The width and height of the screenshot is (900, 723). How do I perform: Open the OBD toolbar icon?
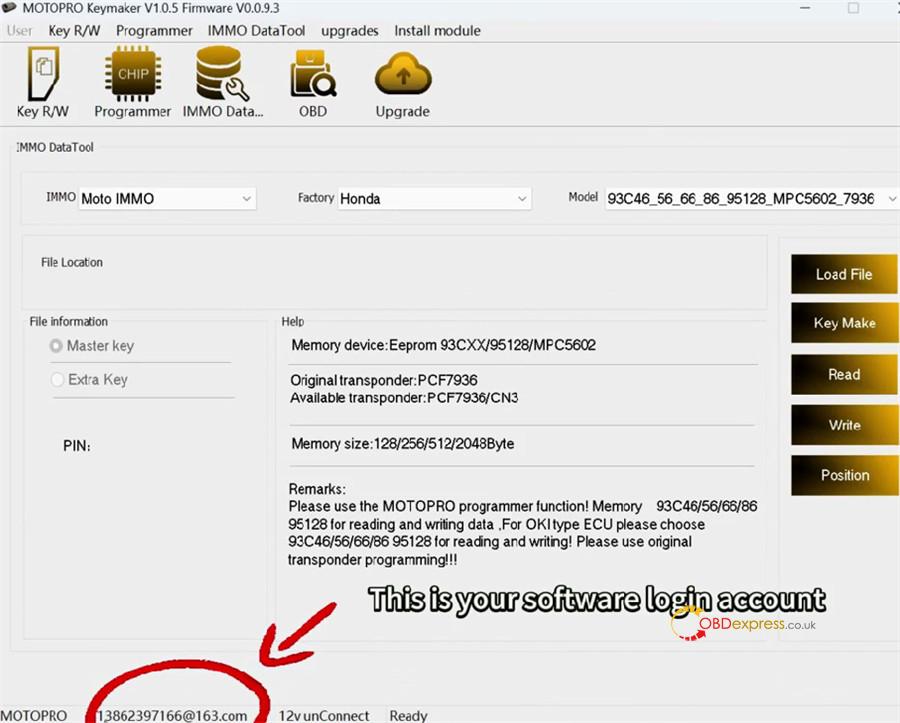pos(313,83)
